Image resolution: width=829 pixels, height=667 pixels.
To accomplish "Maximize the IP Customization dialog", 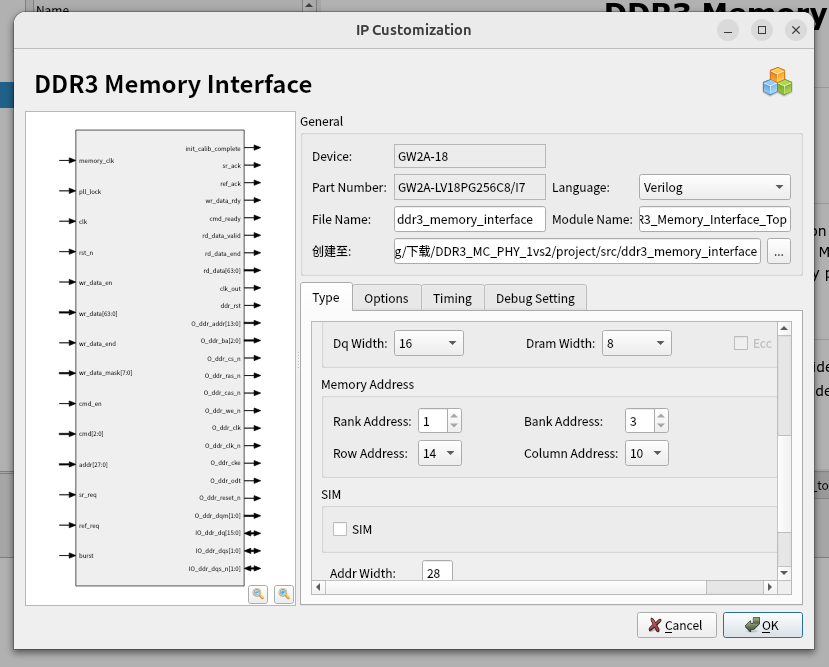I will point(762,30).
